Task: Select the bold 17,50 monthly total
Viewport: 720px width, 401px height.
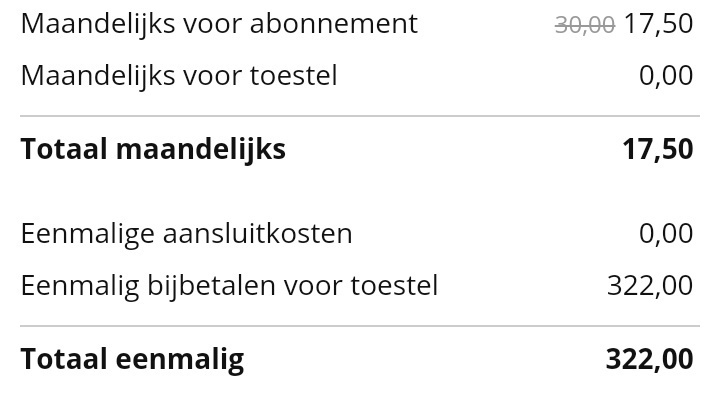Action: (658, 149)
